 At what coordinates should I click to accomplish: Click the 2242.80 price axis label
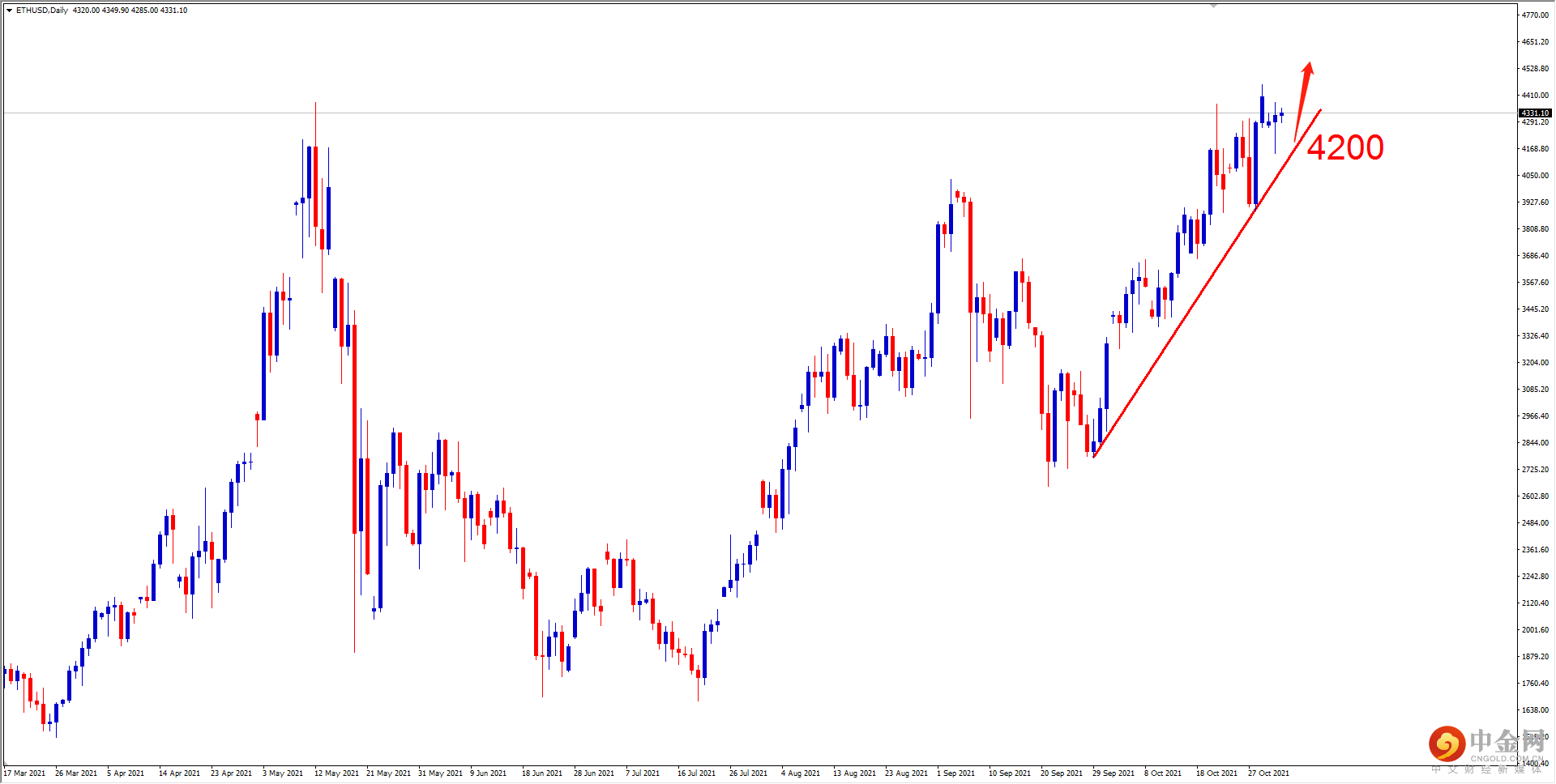click(x=1535, y=577)
